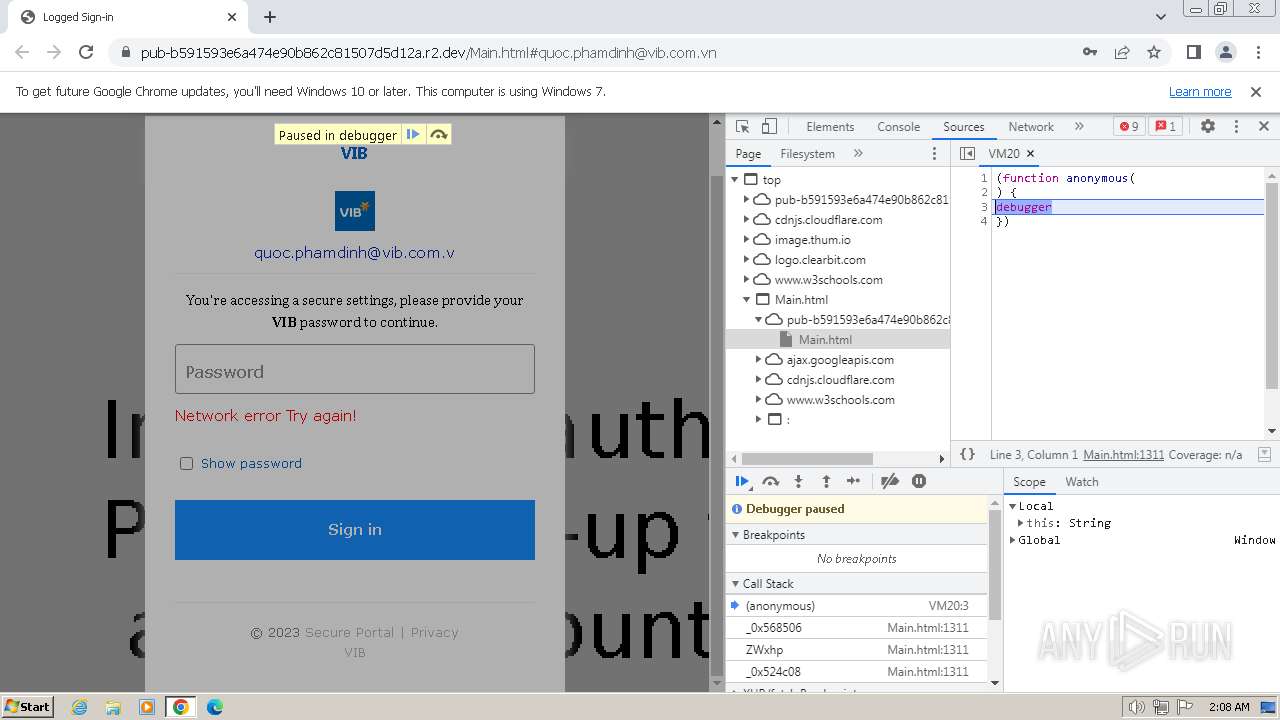Toggle navigator sidebar icon beside VM20
Screen dimensions: 1280x720
click(x=967, y=153)
